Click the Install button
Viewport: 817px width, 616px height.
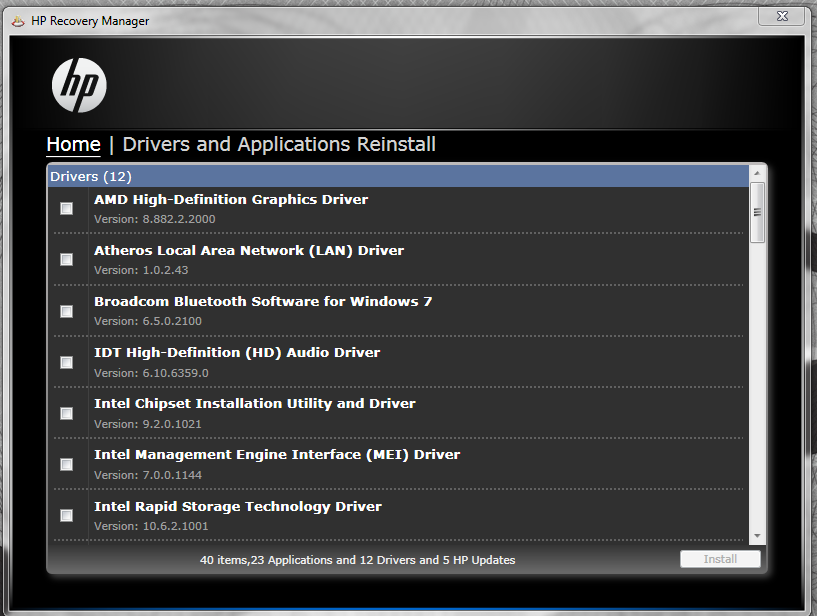(720, 559)
